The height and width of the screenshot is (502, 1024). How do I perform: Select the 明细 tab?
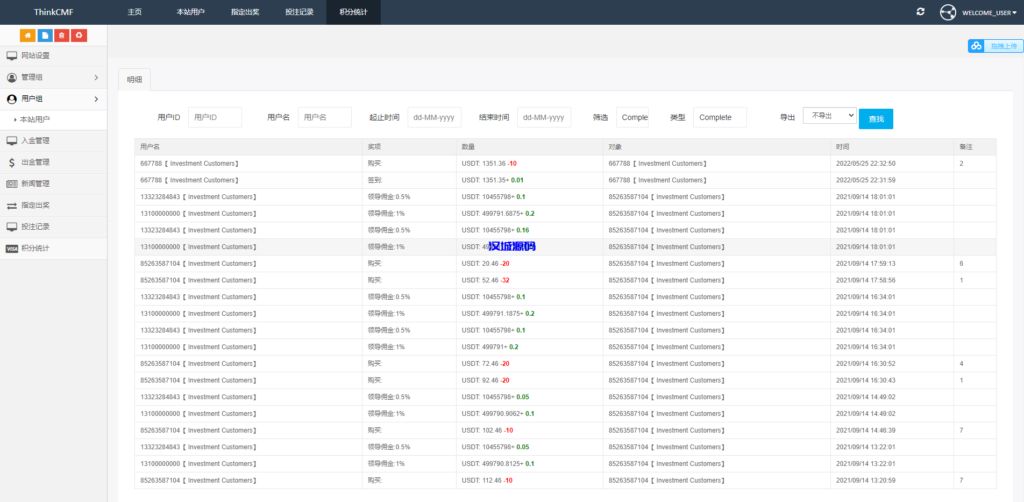(x=135, y=79)
